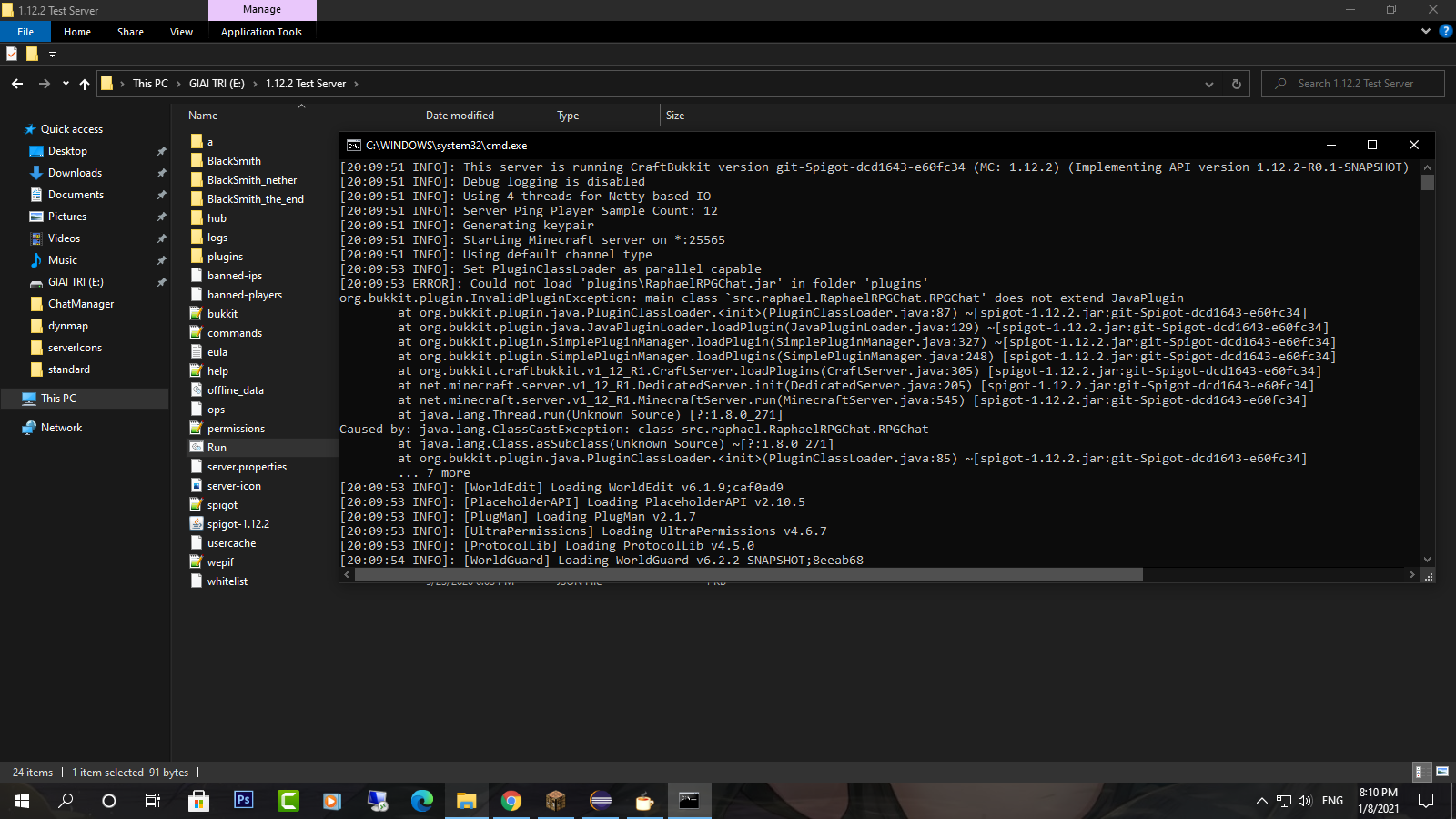Switch to details view in status bar

point(1420,772)
